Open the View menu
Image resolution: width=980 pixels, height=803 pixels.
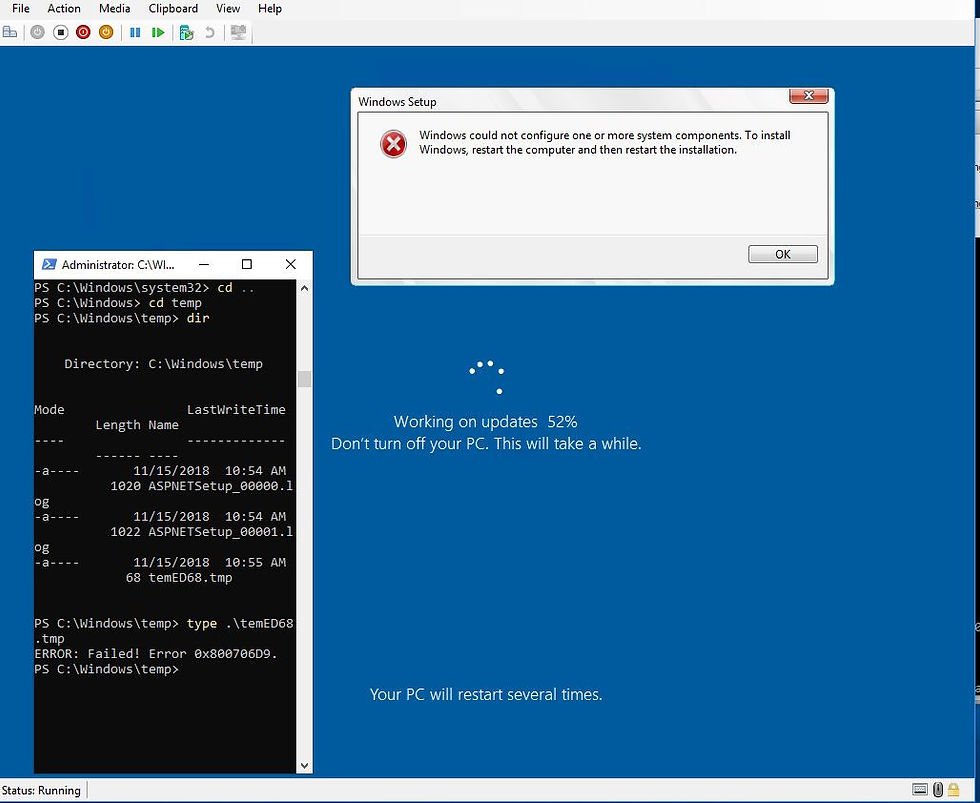[228, 9]
